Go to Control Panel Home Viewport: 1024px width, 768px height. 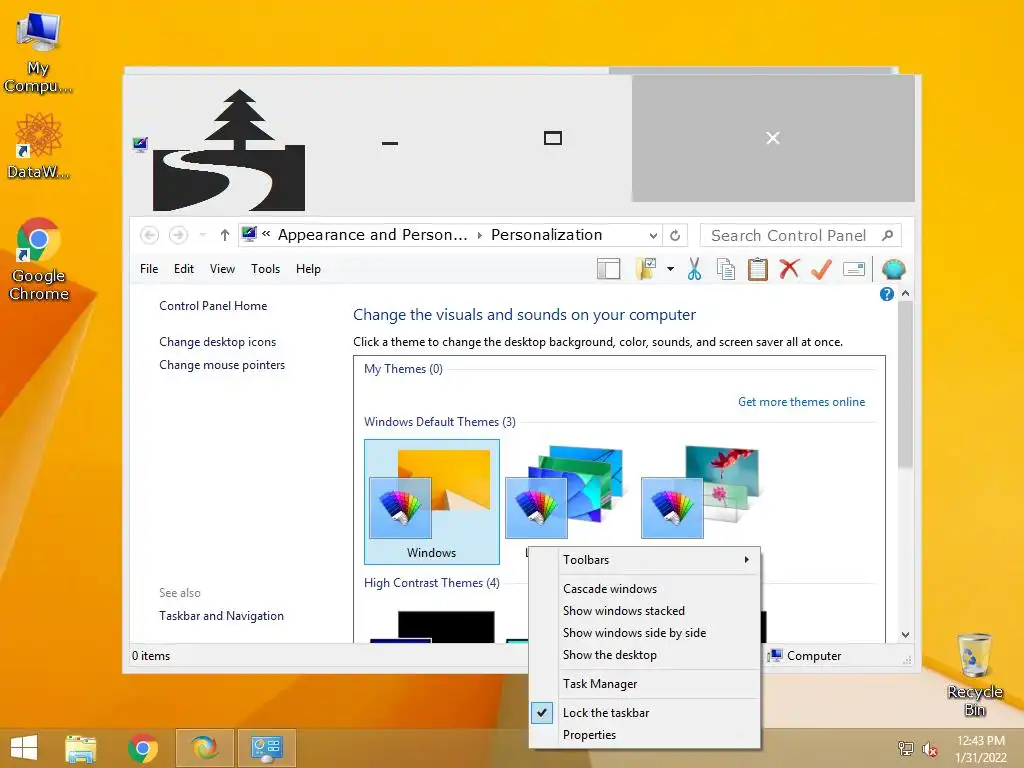[x=213, y=306]
